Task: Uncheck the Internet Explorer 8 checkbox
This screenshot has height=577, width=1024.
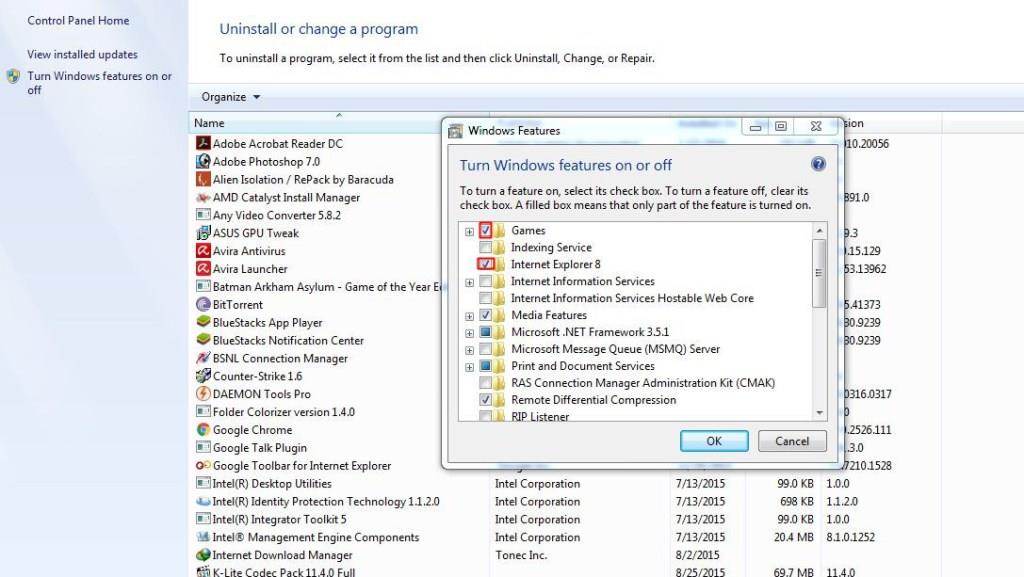Action: pos(485,264)
